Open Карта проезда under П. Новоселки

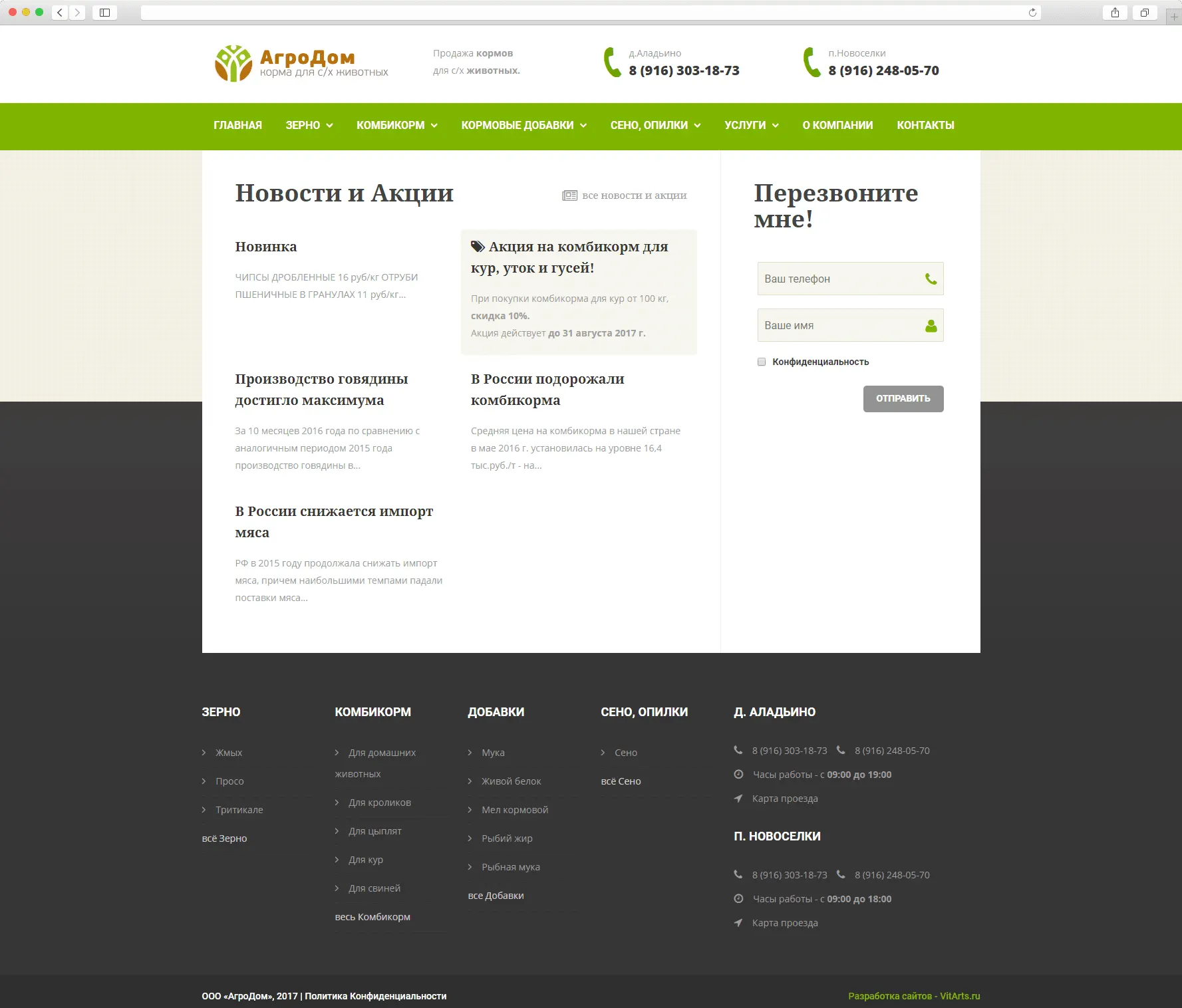coord(785,923)
